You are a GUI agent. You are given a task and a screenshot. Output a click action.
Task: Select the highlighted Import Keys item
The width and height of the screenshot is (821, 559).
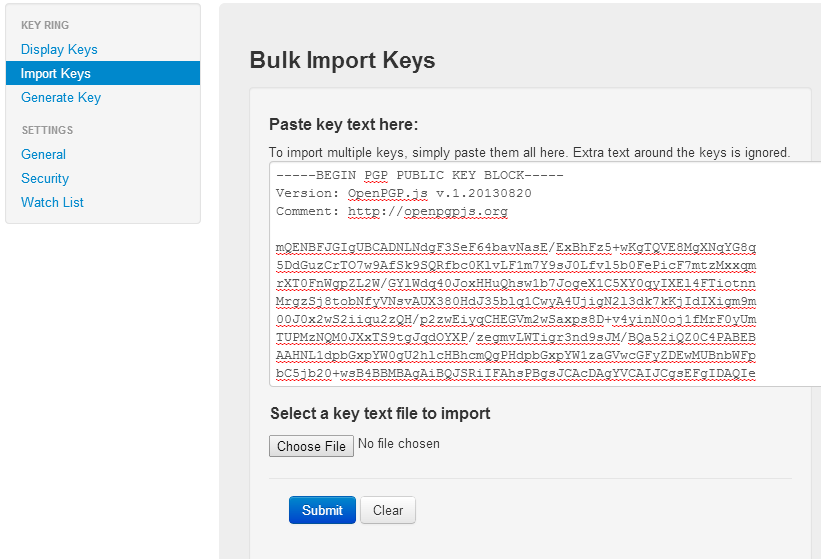[56, 73]
